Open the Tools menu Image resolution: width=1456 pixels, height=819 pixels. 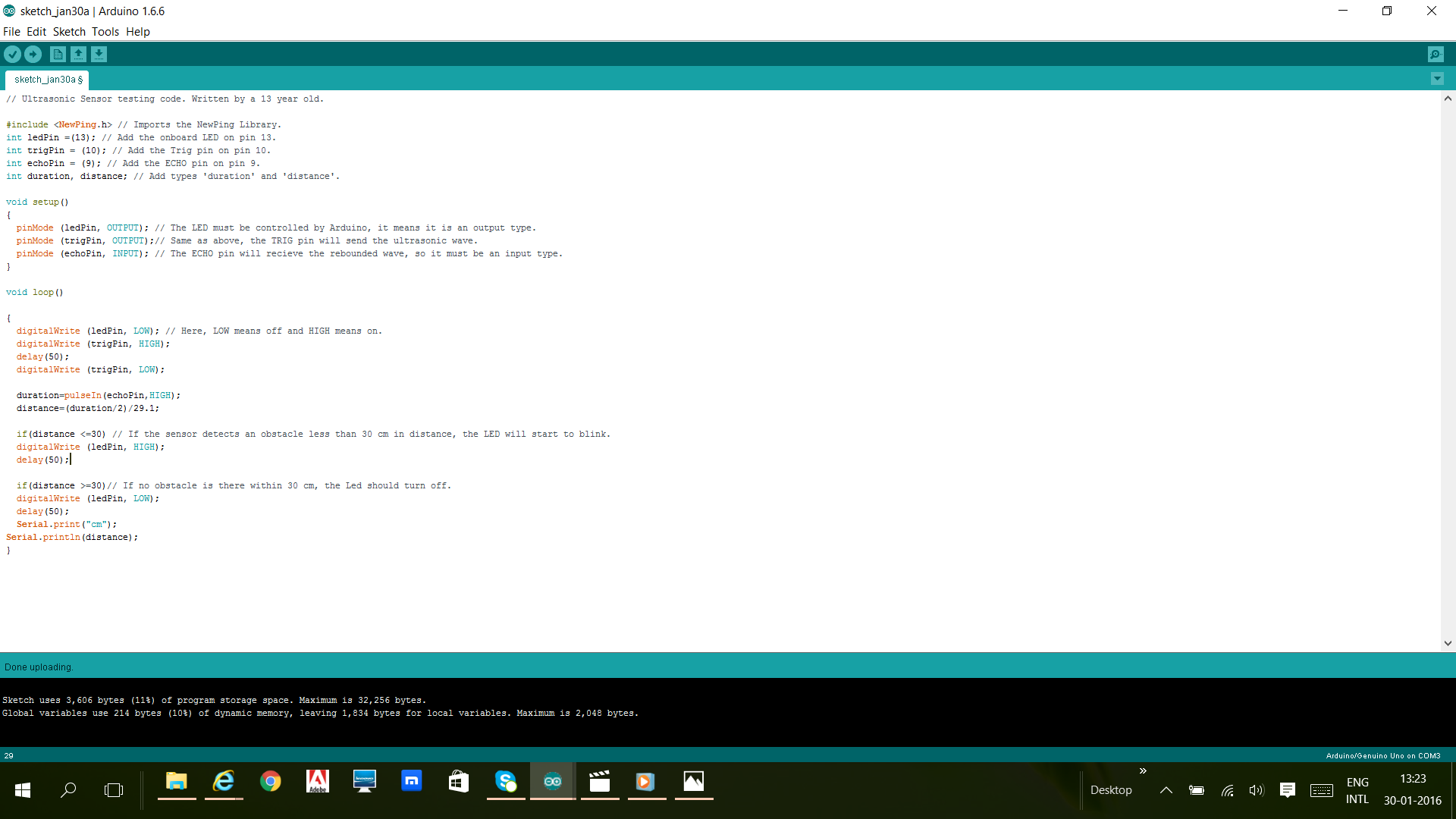pos(105,32)
